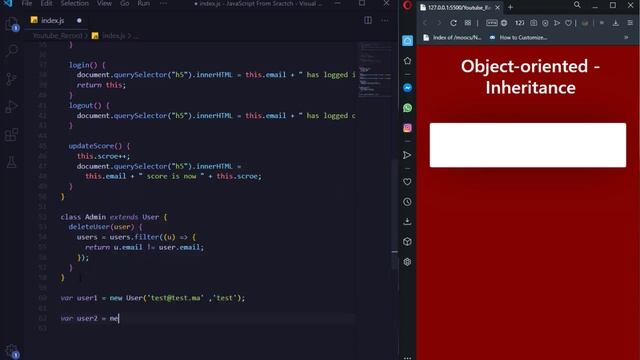Open Downloads in Opera sidebar

pyautogui.click(x=407, y=222)
